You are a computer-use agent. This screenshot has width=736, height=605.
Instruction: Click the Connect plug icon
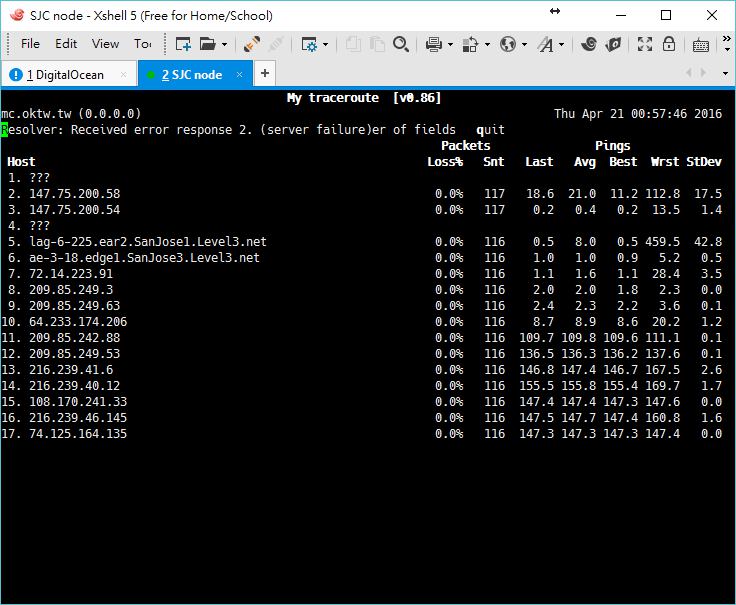pos(252,44)
